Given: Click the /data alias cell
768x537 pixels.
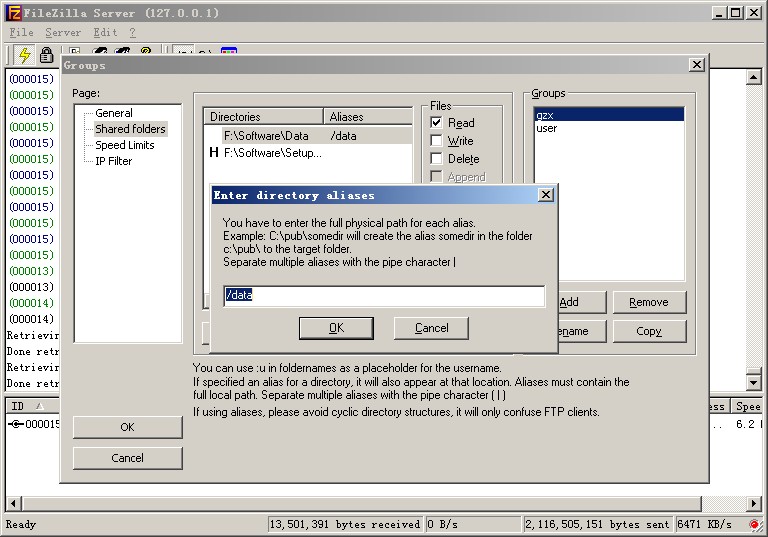Looking at the screenshot, I should (x=343, y=136).
